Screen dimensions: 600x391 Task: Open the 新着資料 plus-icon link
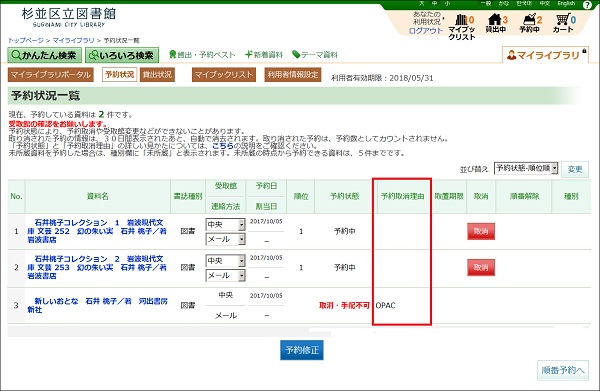click(x=264, y=55)
